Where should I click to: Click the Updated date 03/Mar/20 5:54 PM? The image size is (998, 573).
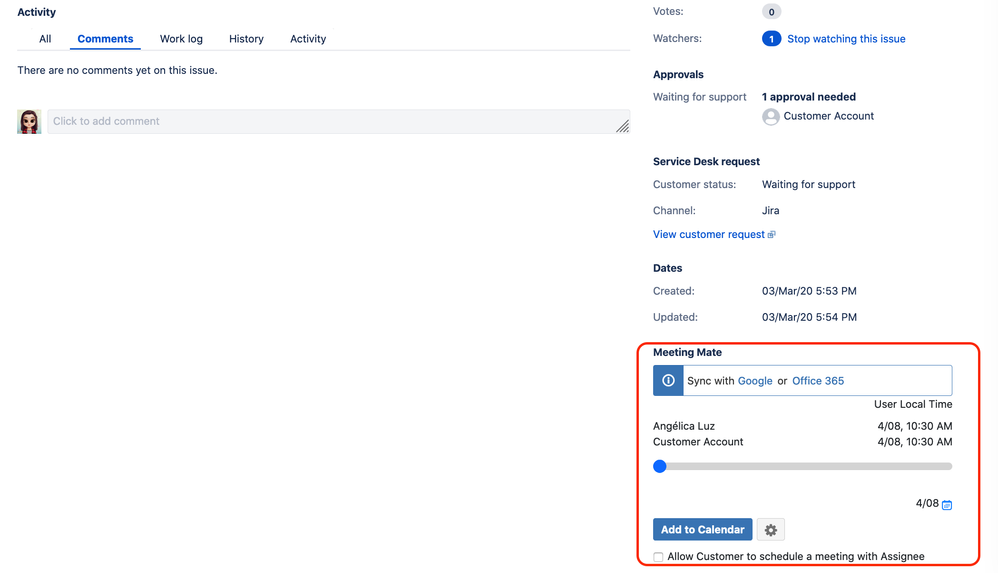tap(809, 317)
